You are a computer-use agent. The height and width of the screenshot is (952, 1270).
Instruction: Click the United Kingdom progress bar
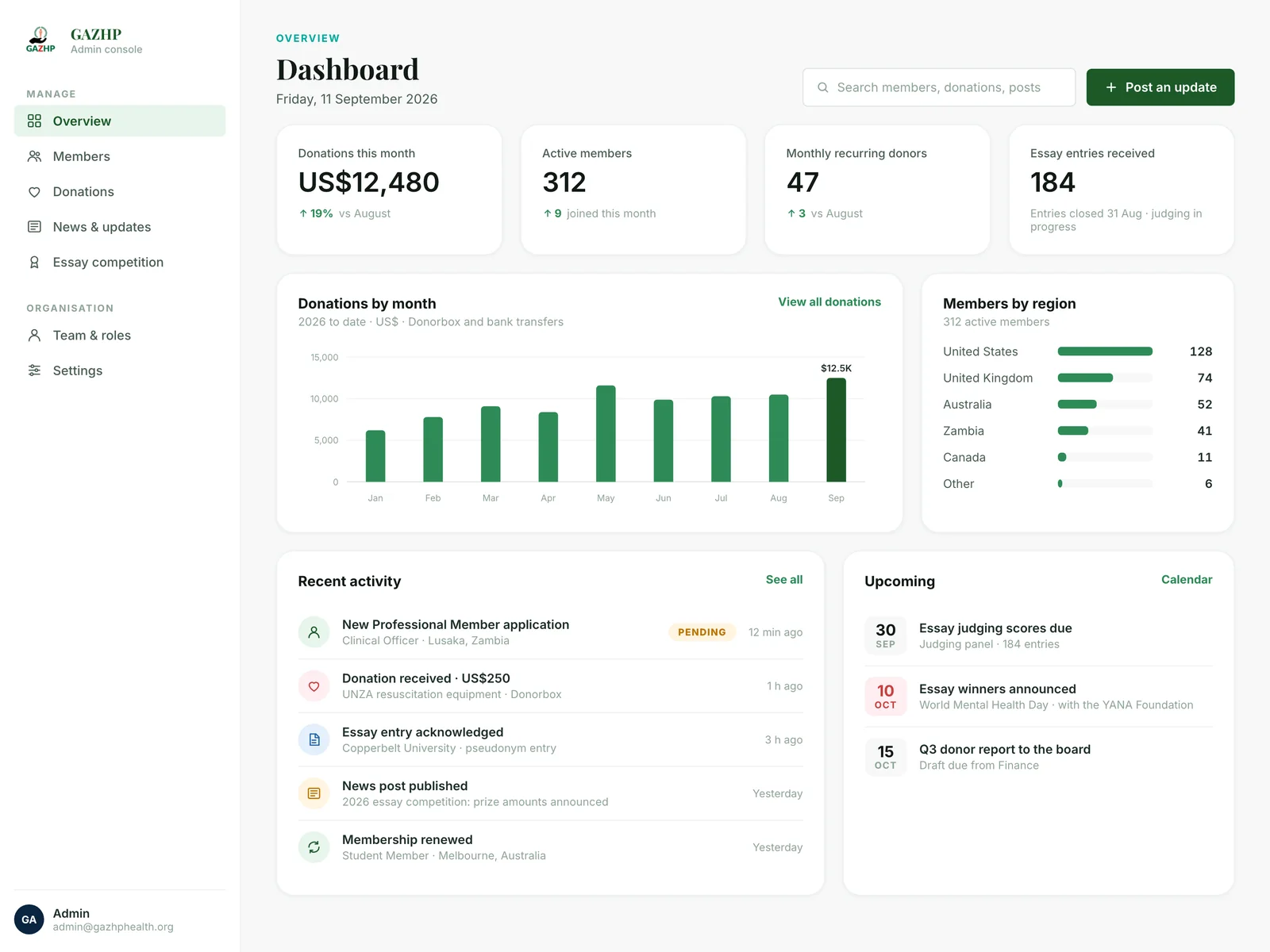pyautogui.click(x=1105, y=378)
